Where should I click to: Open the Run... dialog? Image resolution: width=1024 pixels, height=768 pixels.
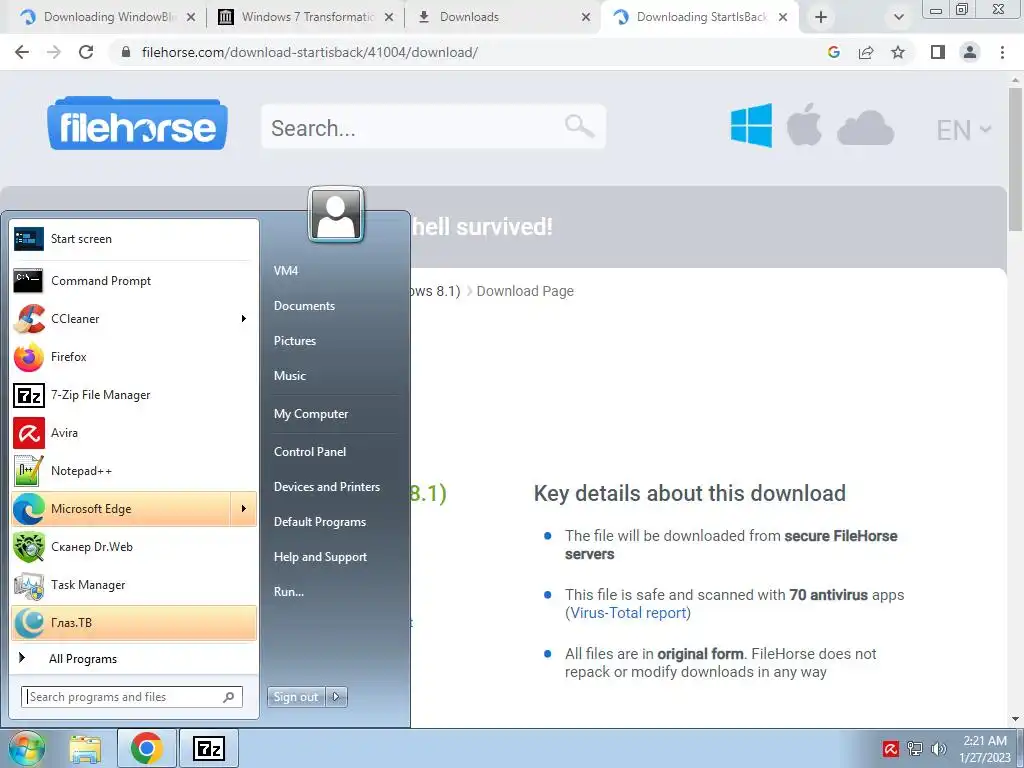(x=289, y=592)
